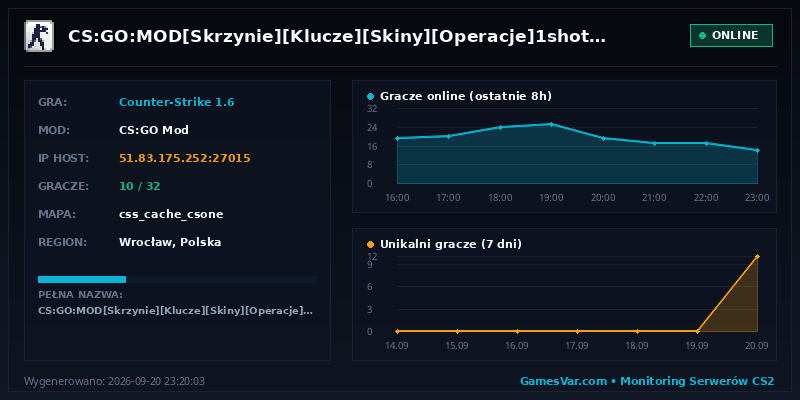
Task: Click the 17.09 data point on unique chart
Action: [577, 331]
